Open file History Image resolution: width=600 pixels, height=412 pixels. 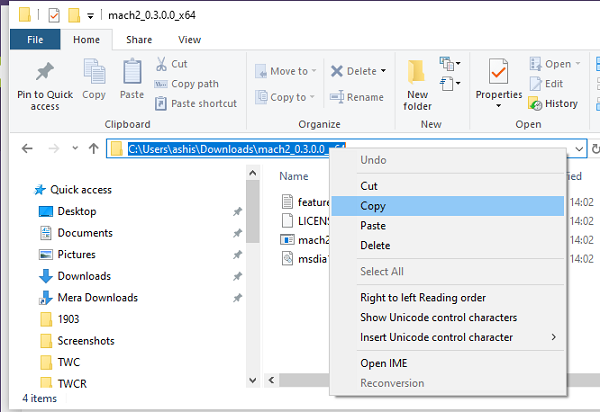coord(553,104)
